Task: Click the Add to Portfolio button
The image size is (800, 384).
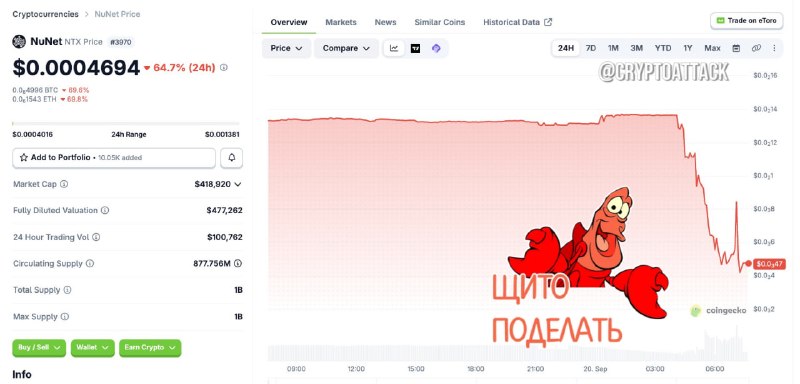Action: (x=114, y=158)
